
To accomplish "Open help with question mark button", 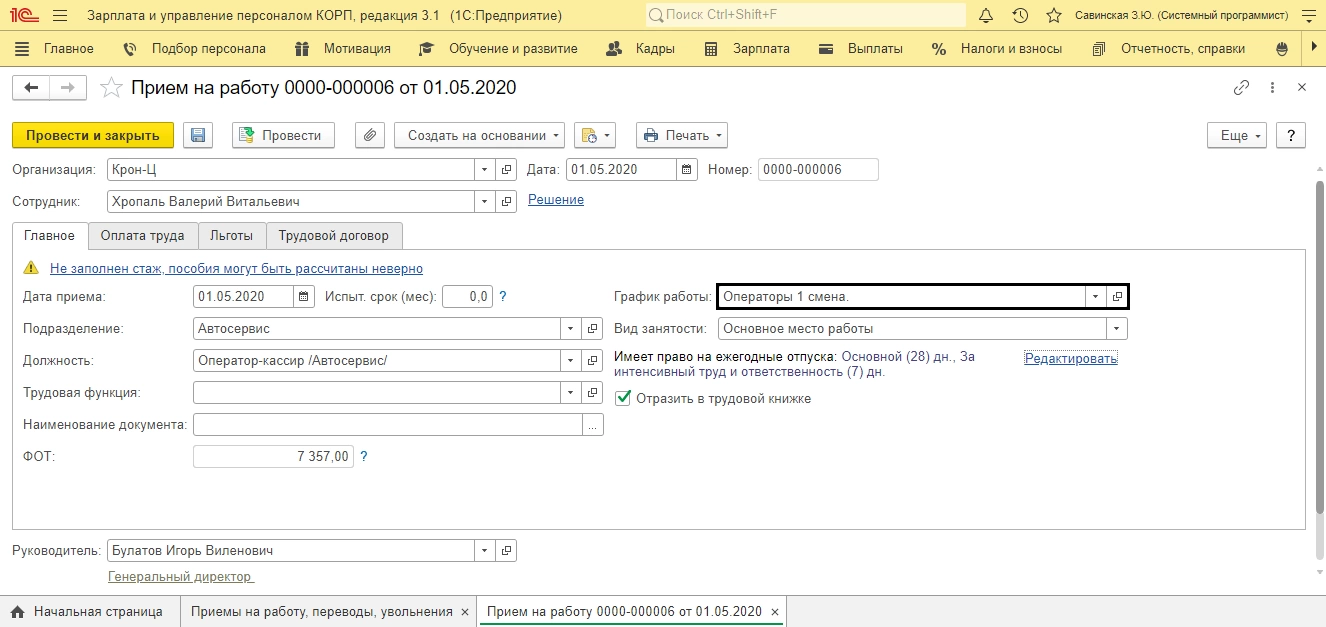I will (x=1291, y=135).
